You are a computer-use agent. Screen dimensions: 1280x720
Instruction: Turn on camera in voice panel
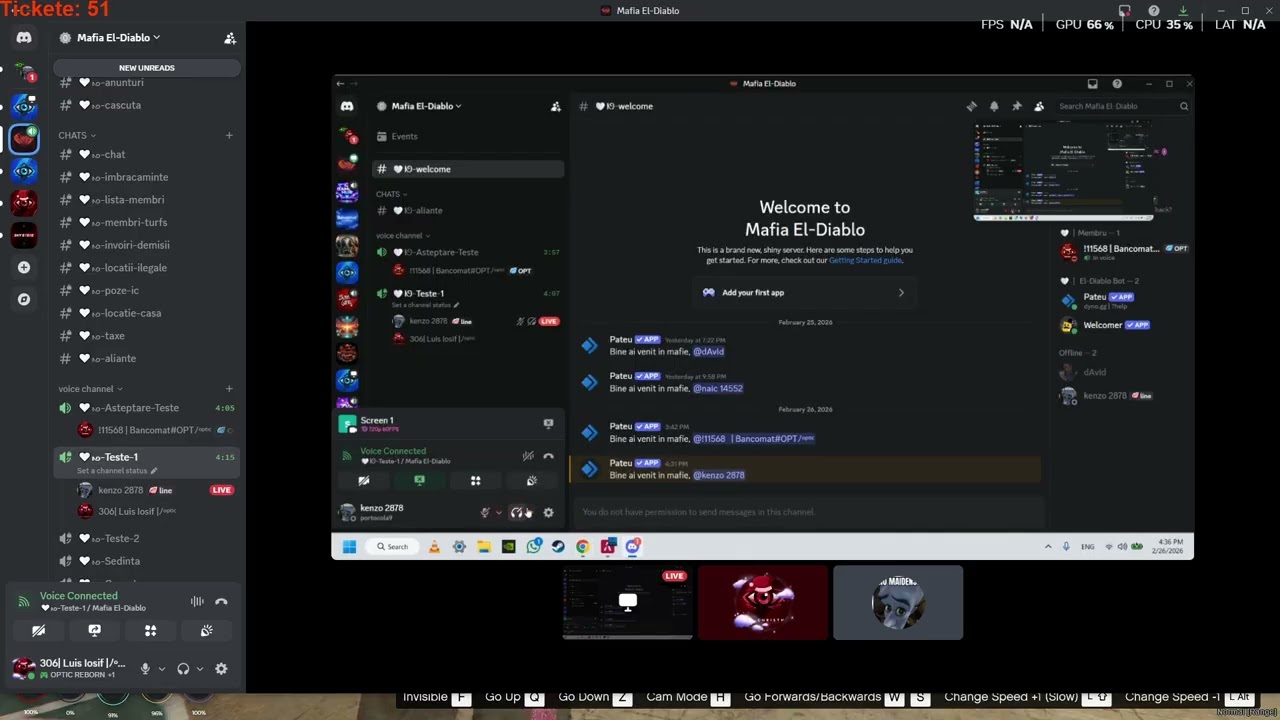coord(38,631)
